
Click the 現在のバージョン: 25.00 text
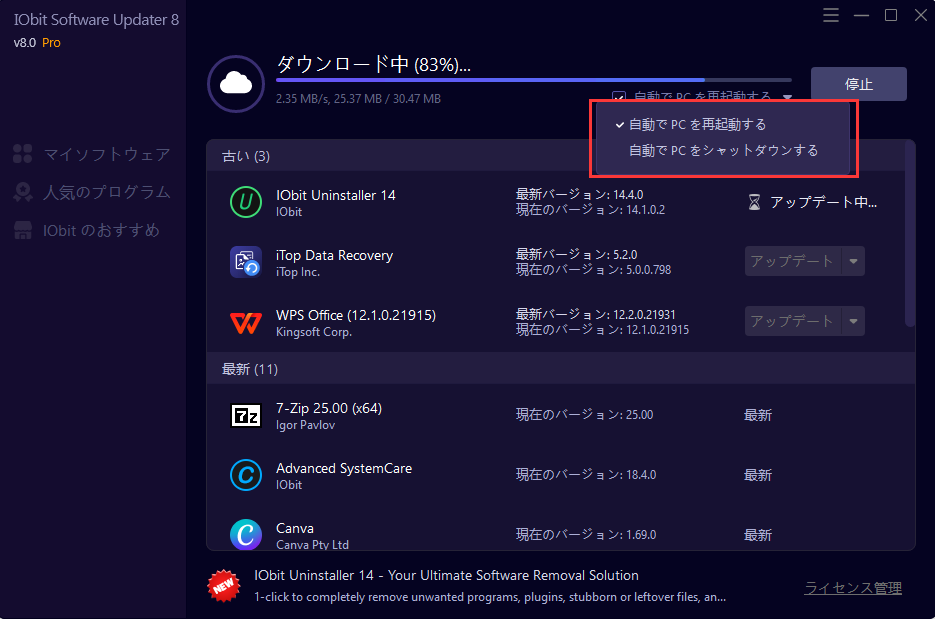[x=584, y=415]
